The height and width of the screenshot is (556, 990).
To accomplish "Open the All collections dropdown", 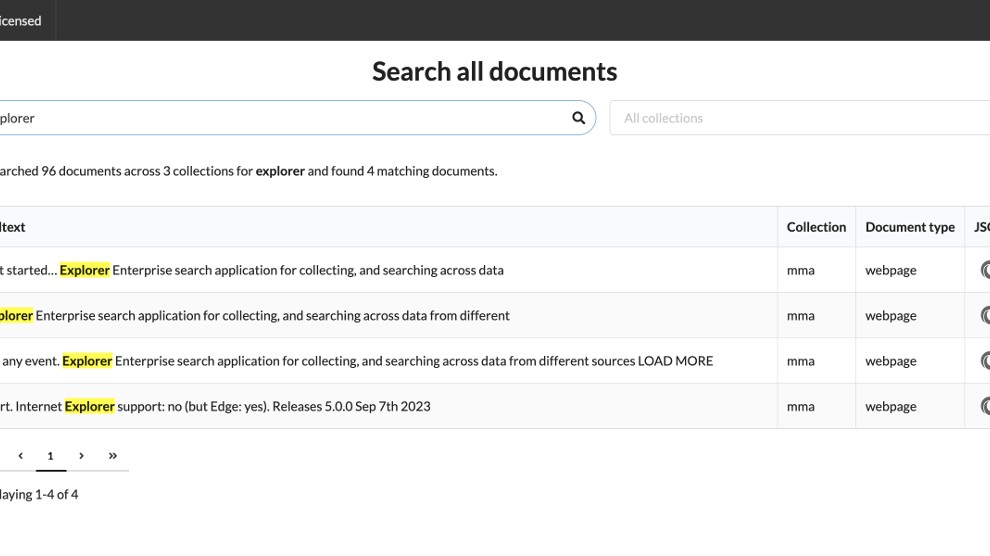I will [799, 118].
